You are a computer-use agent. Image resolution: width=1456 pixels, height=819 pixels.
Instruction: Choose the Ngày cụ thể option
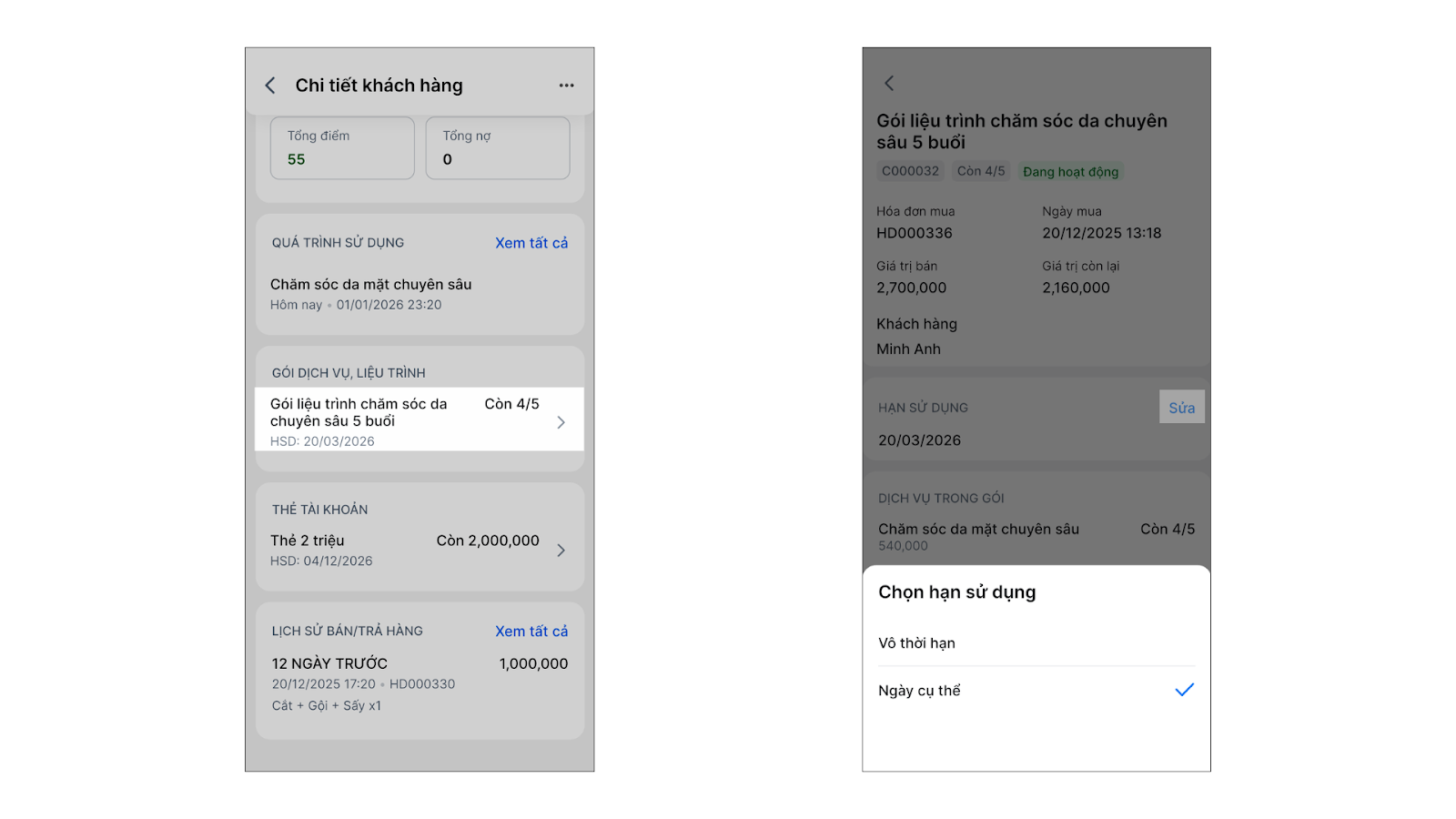coord(919,691)
